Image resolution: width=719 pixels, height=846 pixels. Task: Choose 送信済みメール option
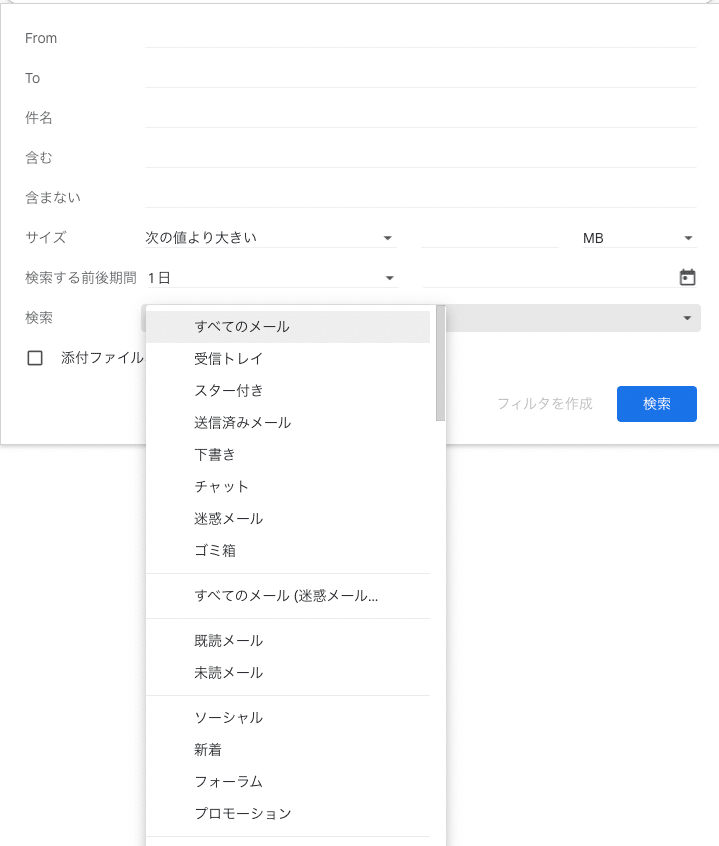(x=288, y=422)
